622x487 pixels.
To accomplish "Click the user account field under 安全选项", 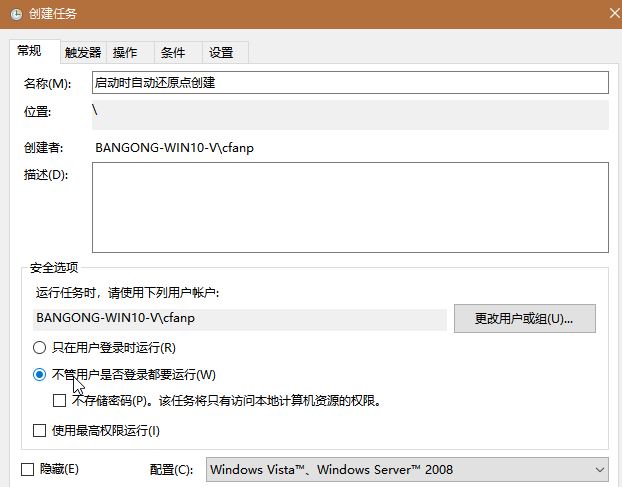I will point(240,319).
